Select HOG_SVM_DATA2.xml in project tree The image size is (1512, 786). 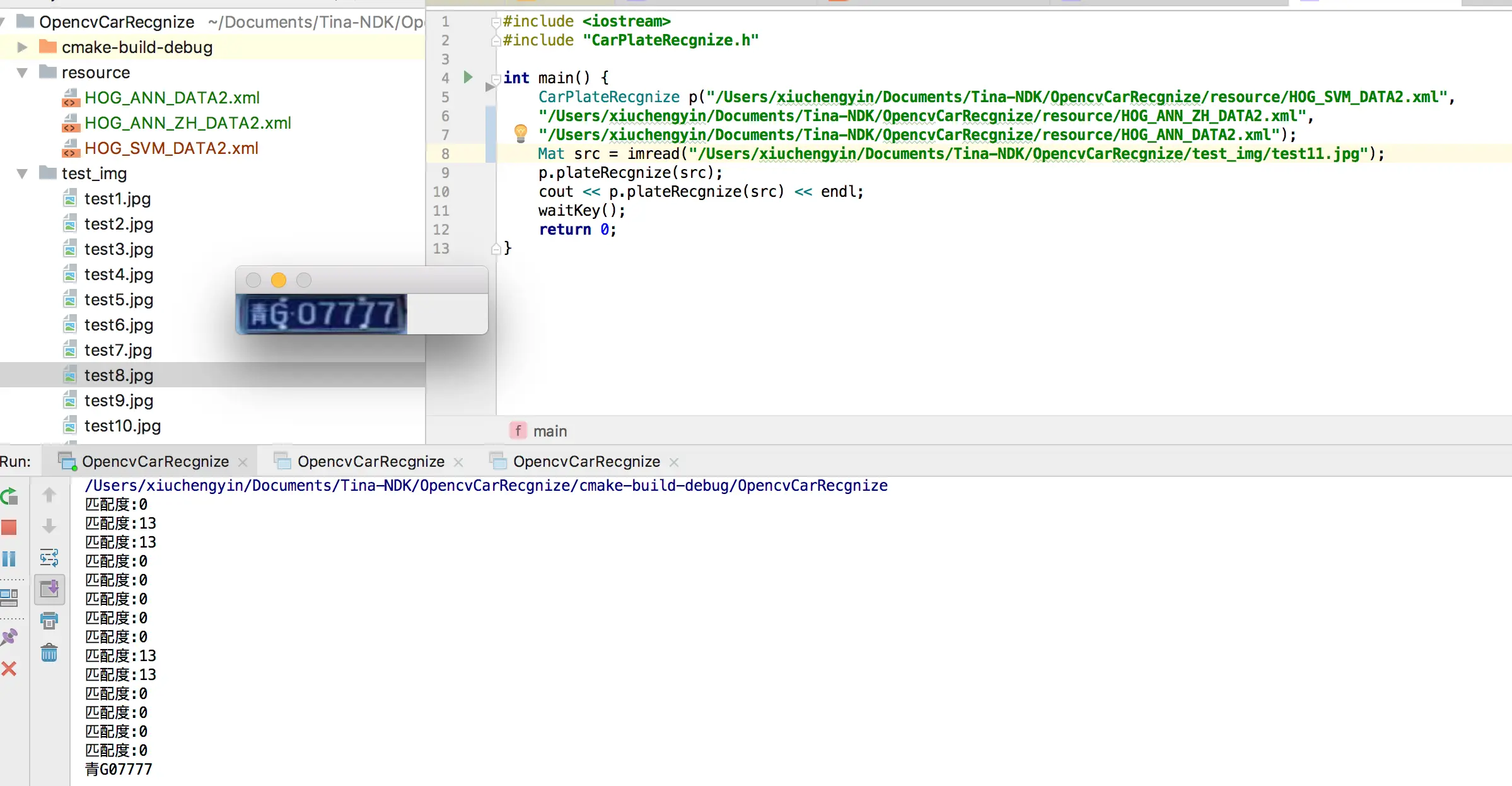(171, 148)
